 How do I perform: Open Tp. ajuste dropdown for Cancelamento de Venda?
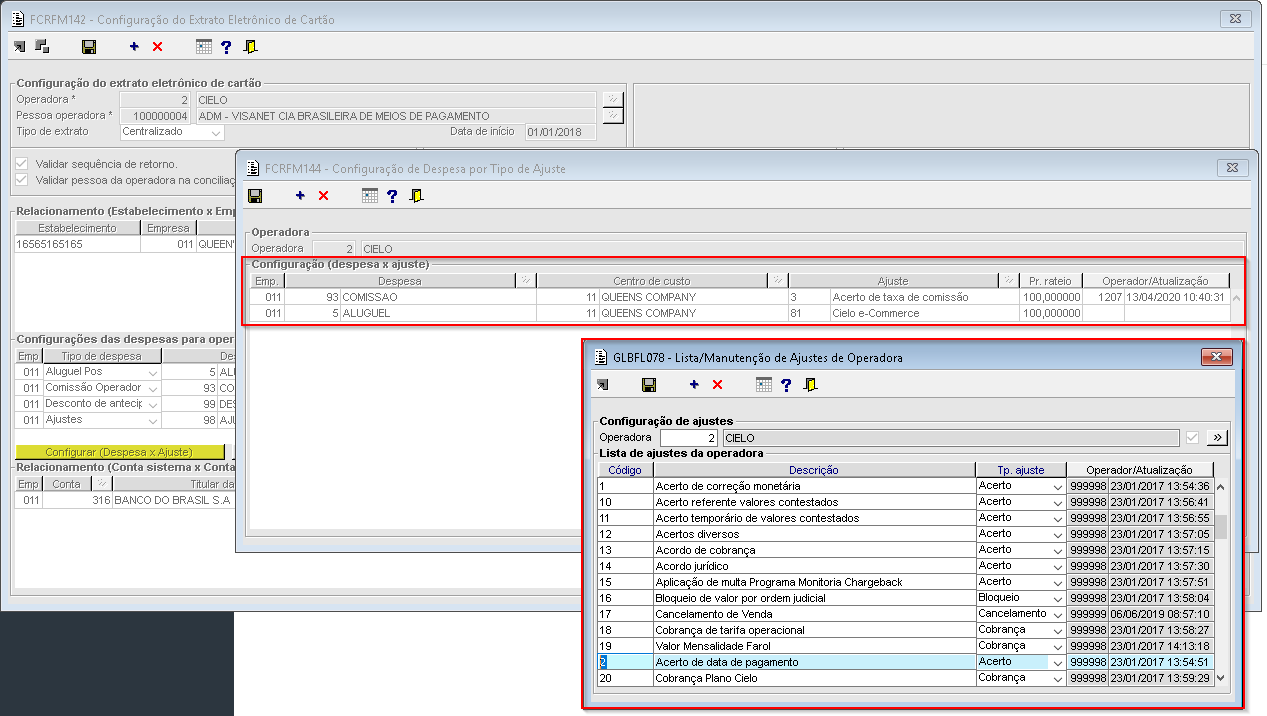pos(1058,614)
